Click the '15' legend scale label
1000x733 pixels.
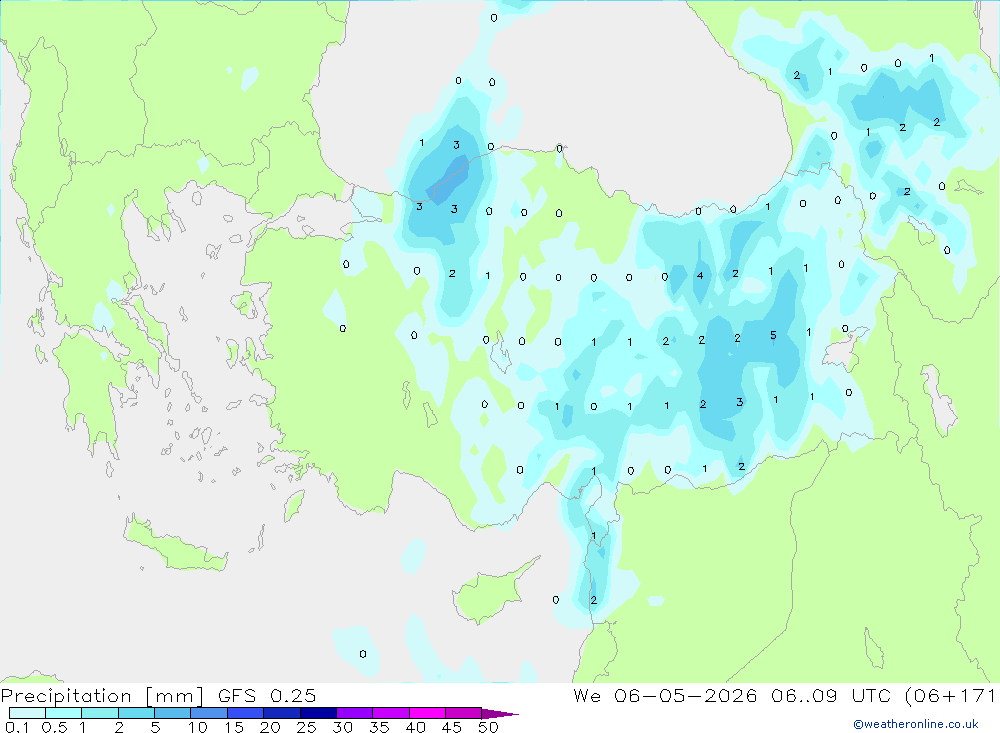coord(234,727)
